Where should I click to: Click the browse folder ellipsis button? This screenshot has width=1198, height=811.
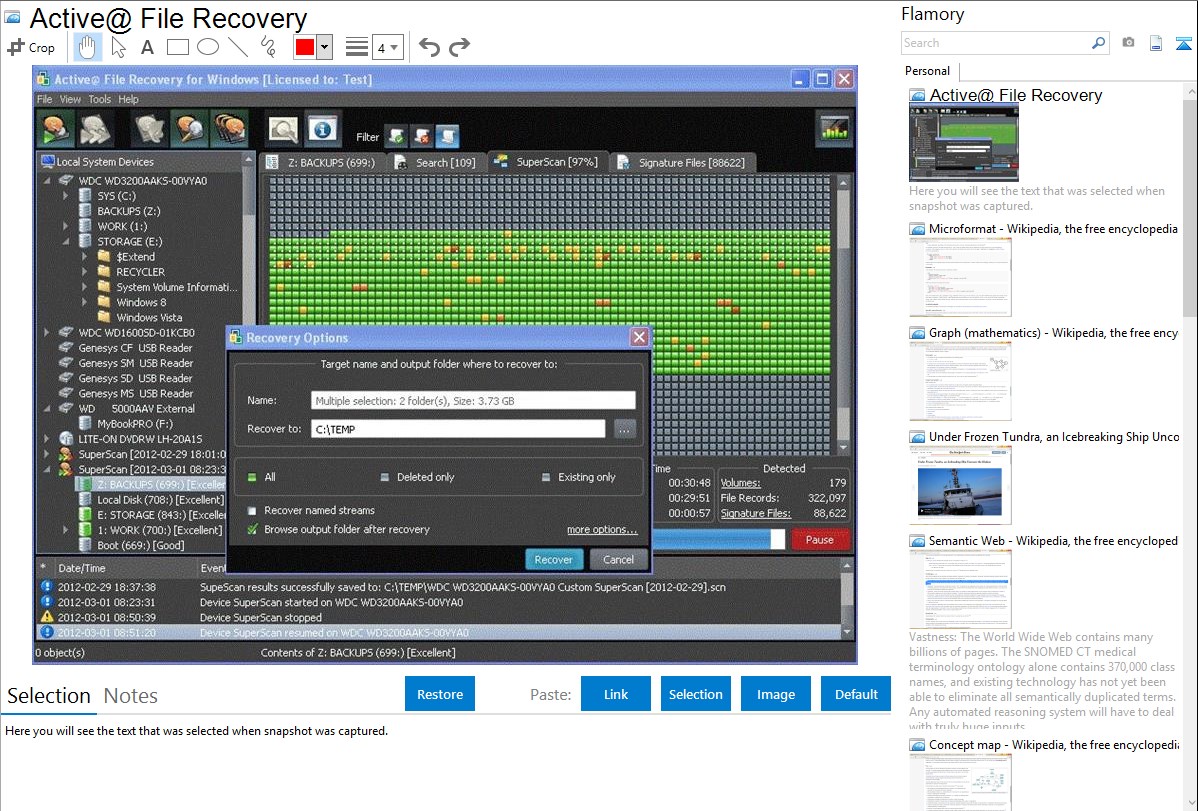624,430
